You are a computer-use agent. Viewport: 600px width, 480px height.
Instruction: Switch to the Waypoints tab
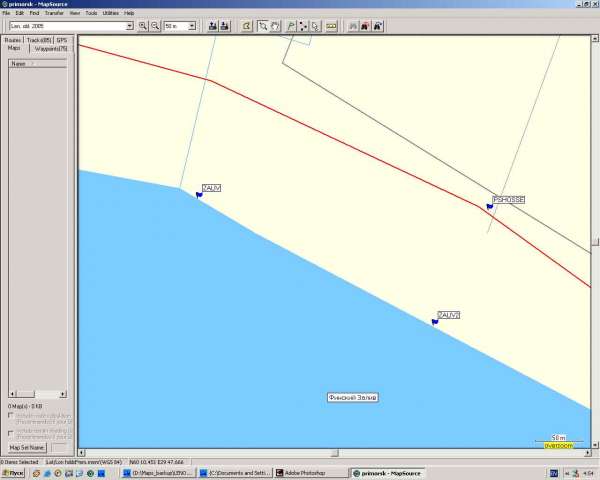51,48
